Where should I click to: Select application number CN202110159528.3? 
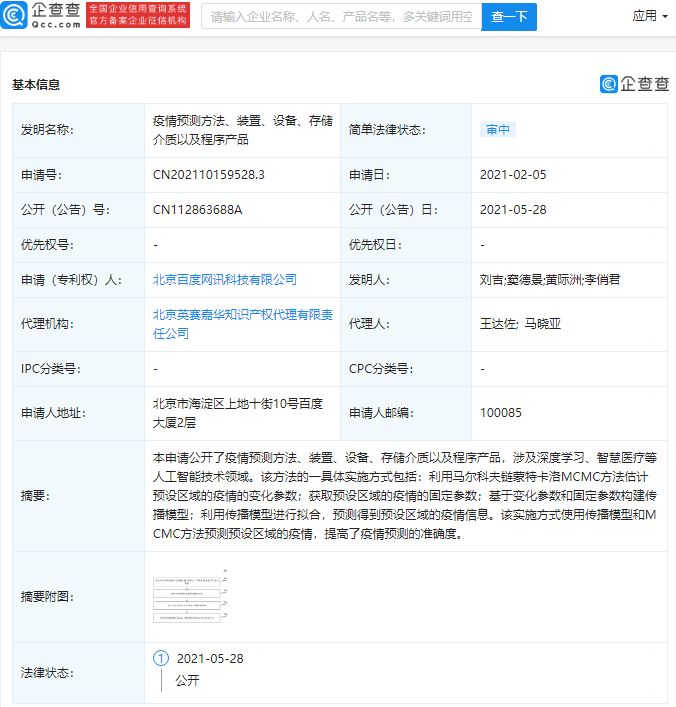[209, 174]
